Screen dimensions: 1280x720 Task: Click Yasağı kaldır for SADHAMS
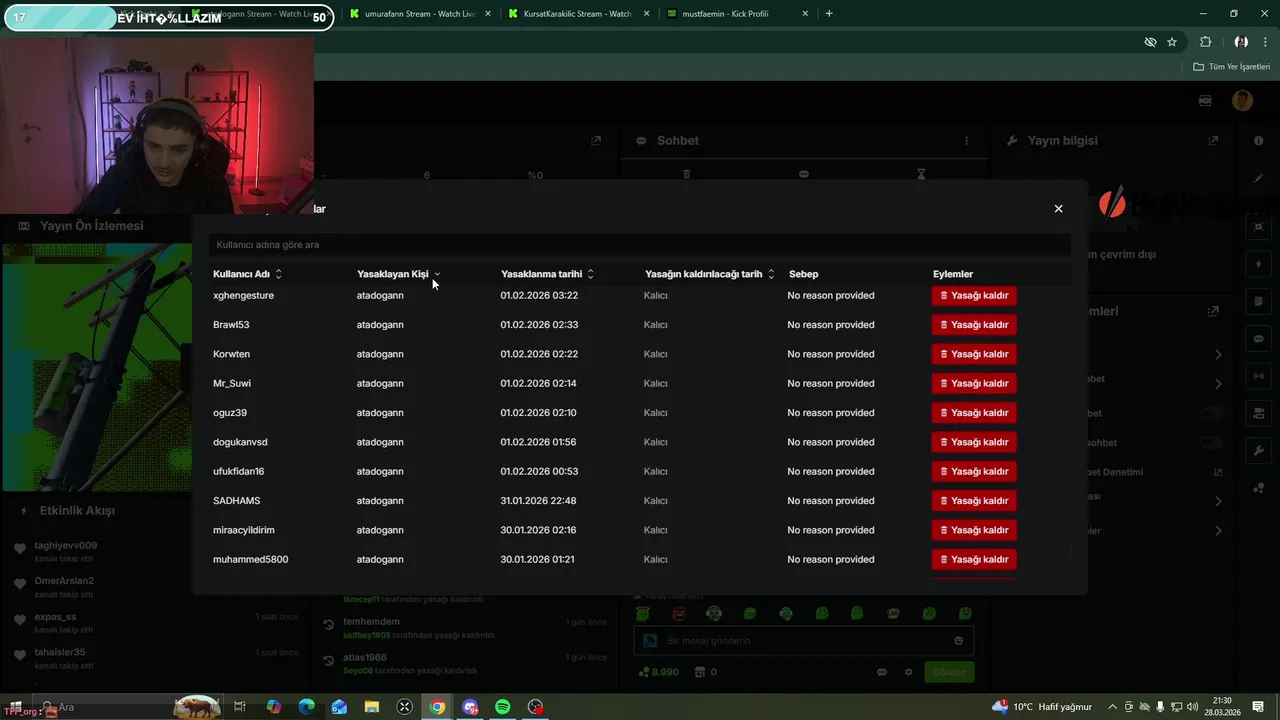pyautogui.click(x=974, y=501)
